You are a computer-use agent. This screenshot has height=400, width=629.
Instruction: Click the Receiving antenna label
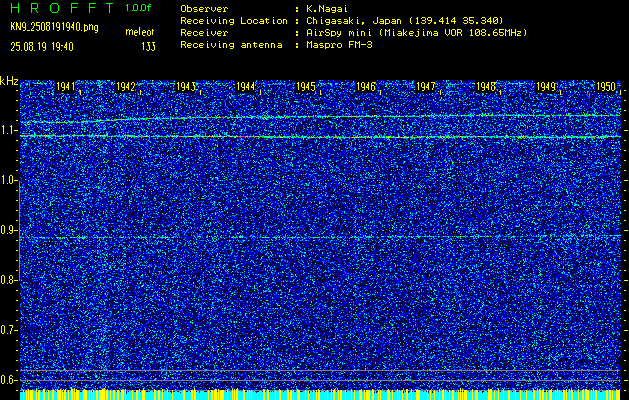click(231, 45)
